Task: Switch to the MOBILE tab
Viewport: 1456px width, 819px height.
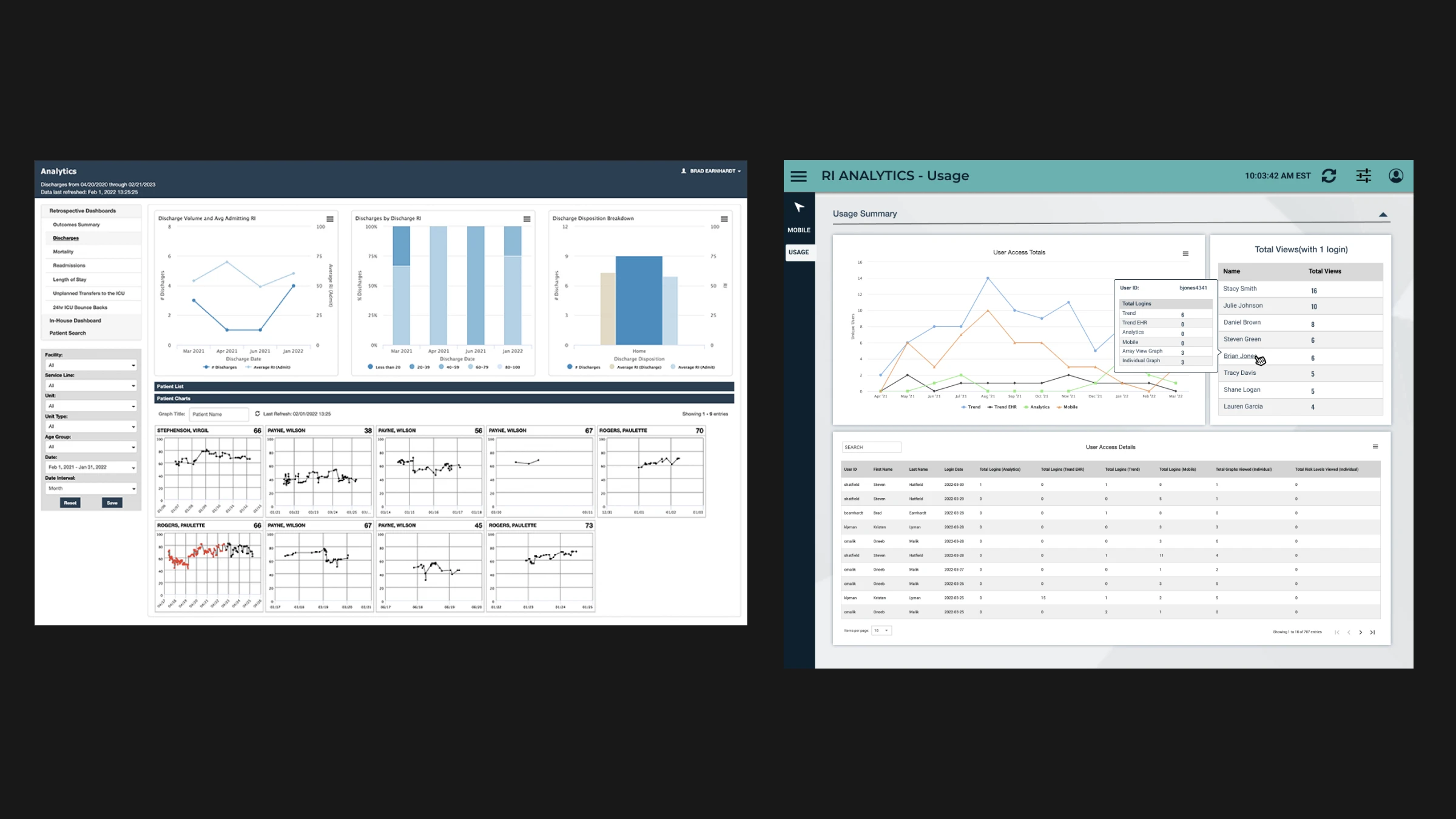Action: 799,230
